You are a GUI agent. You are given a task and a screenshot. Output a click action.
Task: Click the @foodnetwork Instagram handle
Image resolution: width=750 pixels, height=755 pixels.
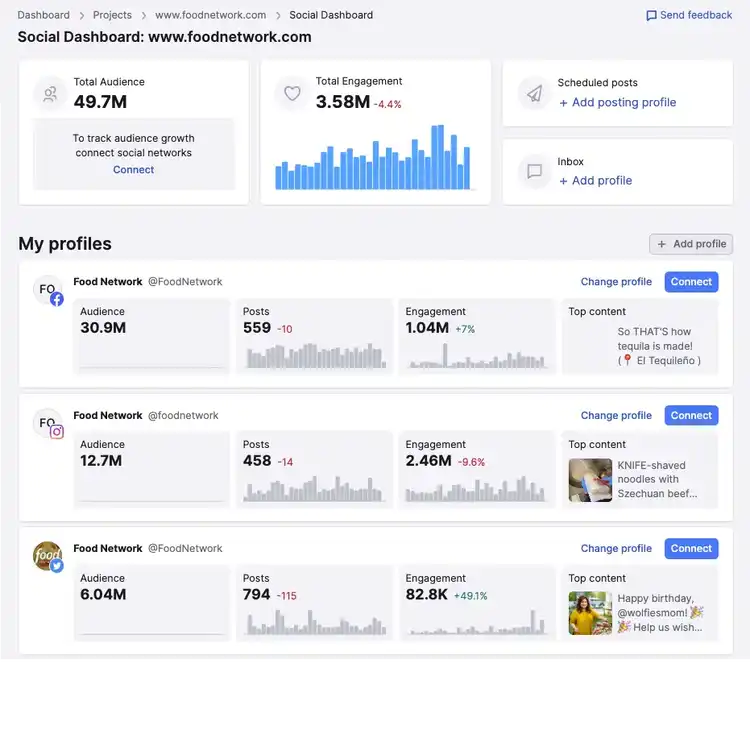coord(183,416)
